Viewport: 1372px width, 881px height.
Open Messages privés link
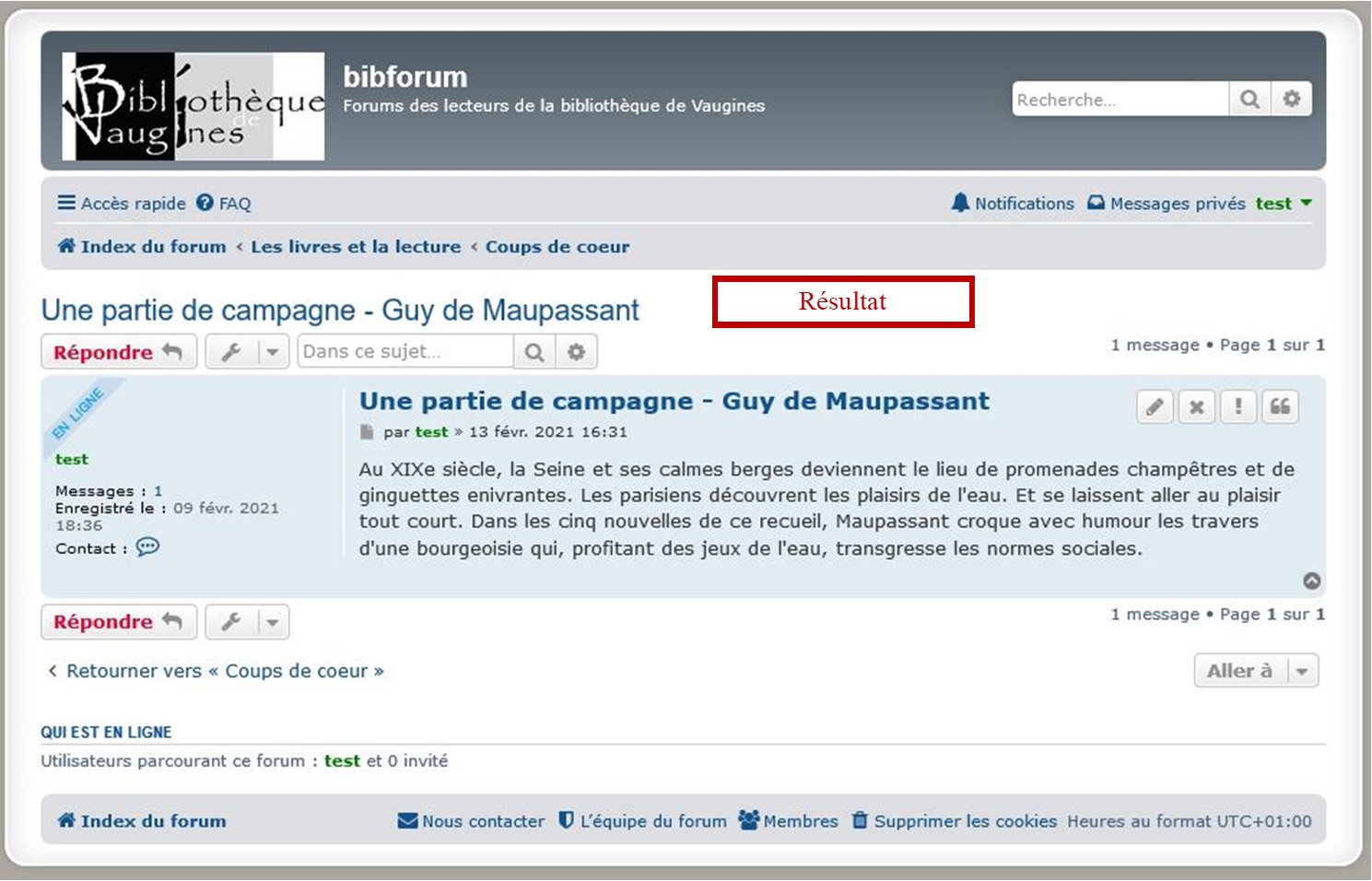(1167, 204)
